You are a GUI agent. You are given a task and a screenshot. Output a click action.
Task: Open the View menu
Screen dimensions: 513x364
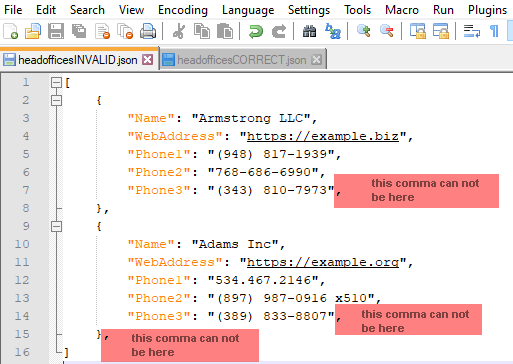[131, 10]
